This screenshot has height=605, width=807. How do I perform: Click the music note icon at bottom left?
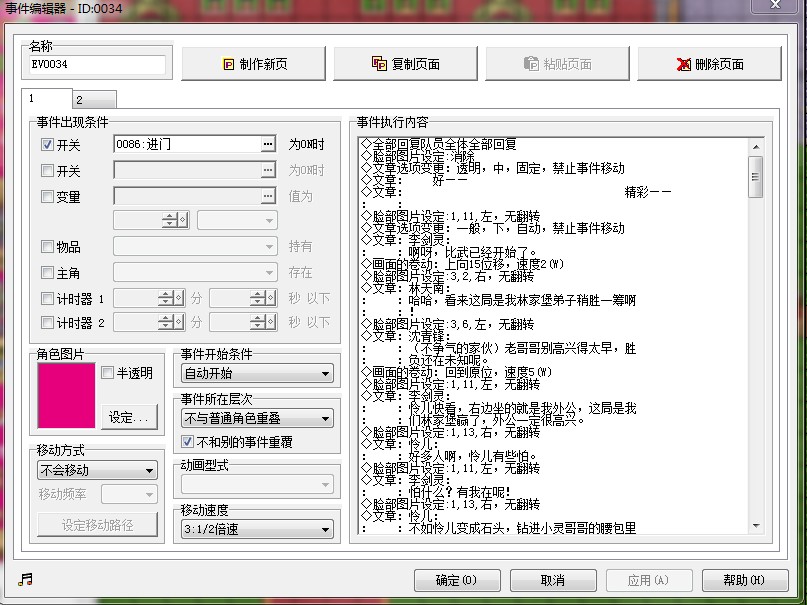coord(25,580)
